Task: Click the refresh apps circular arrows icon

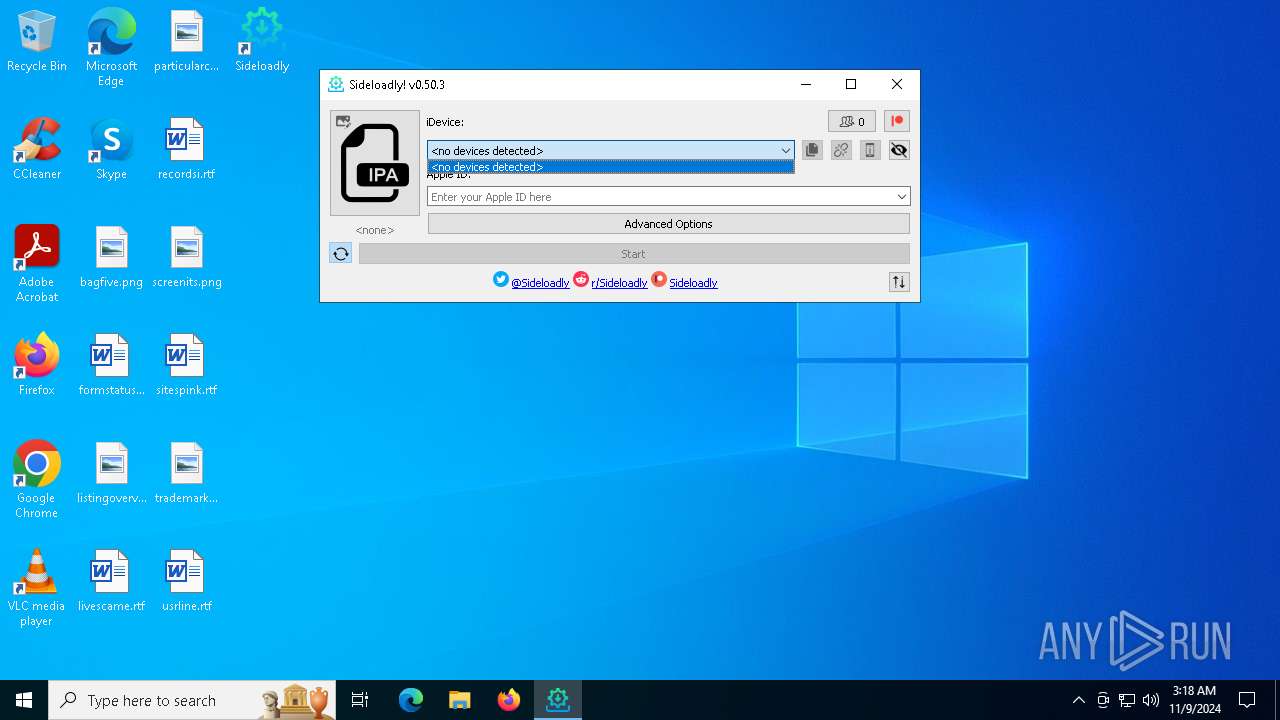Action: point(341,254)
